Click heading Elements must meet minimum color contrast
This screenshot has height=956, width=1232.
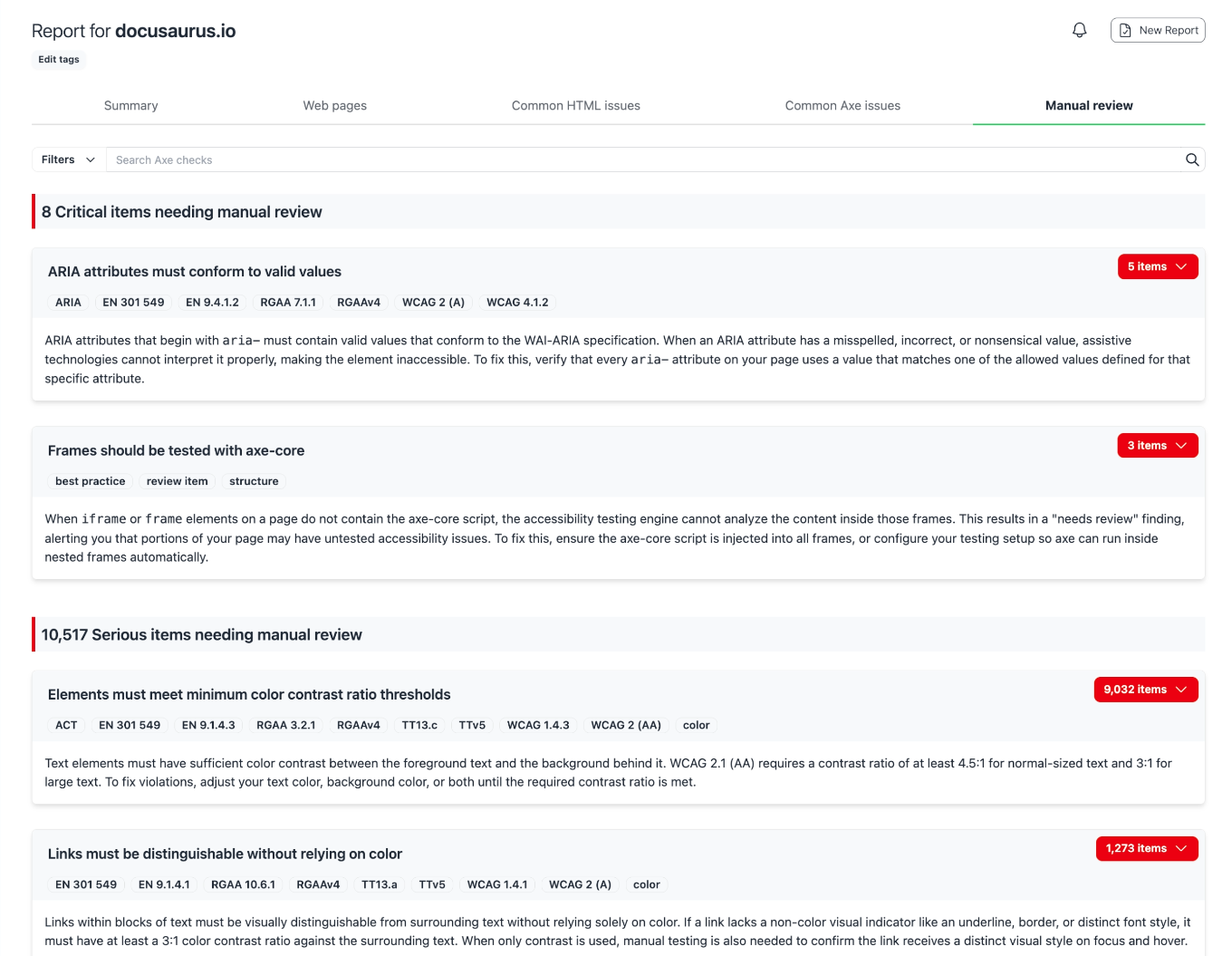click(249, 695)
